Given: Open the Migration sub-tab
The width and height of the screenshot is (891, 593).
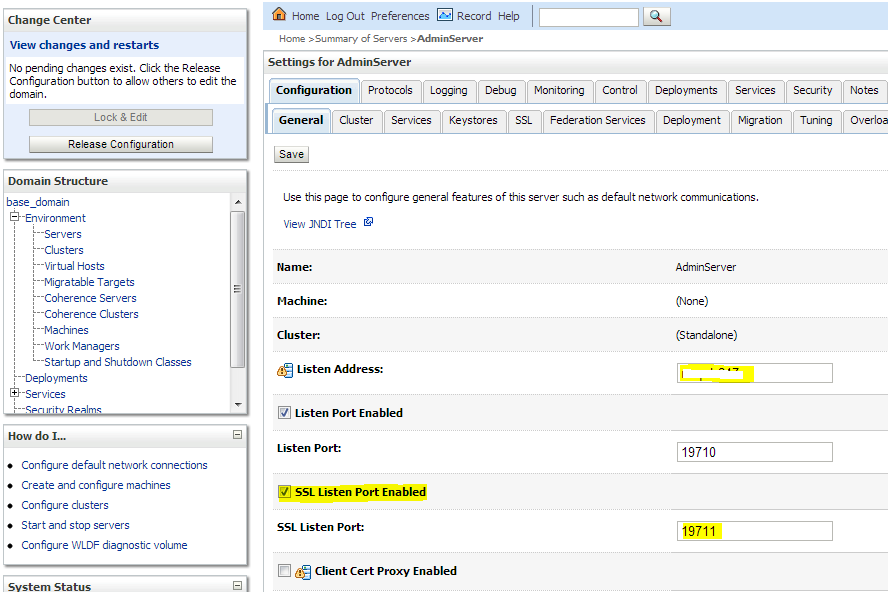Looking at the screenshot, I should [x=760, y=120].
